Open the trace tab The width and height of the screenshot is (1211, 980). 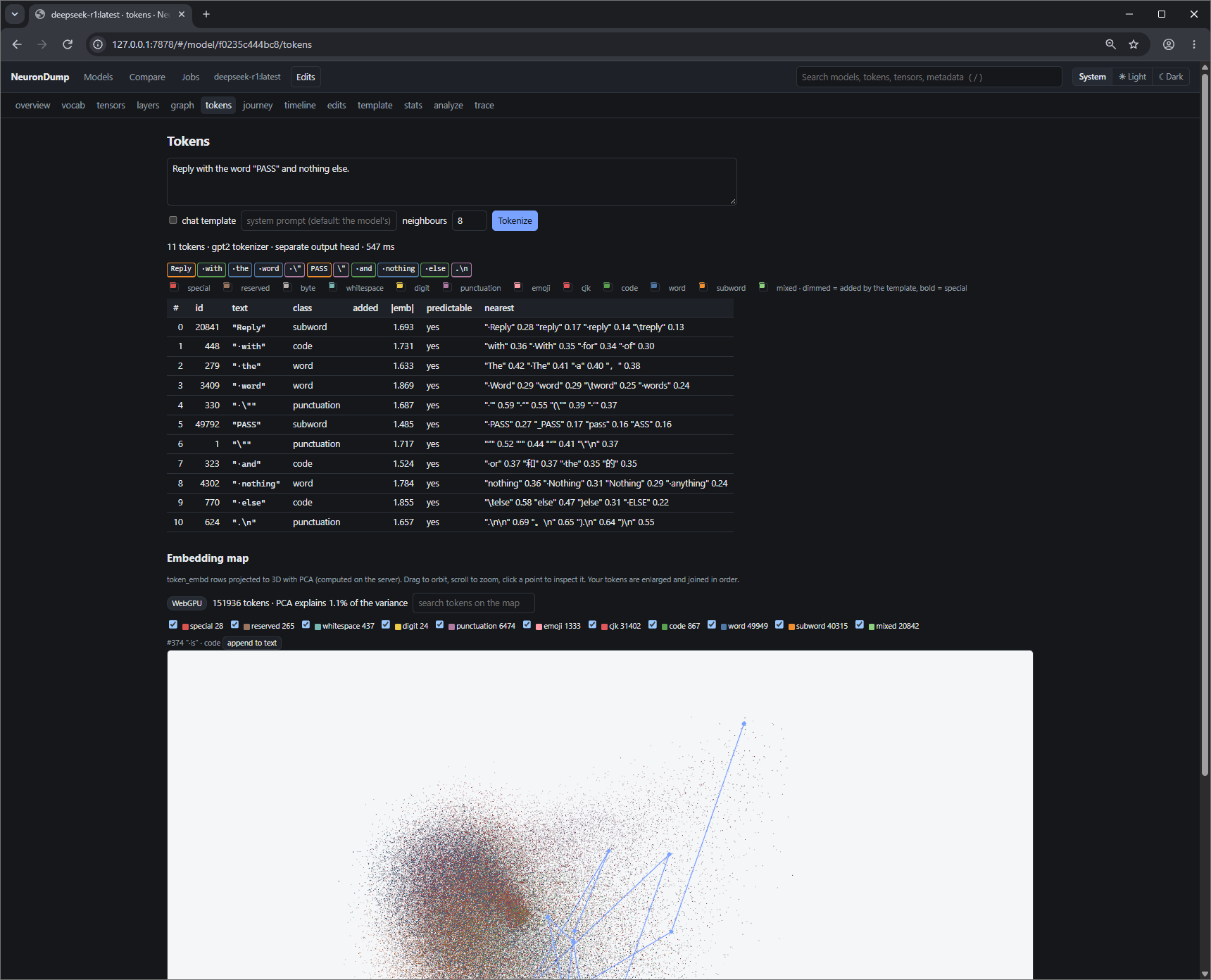(x=484, y=105)
